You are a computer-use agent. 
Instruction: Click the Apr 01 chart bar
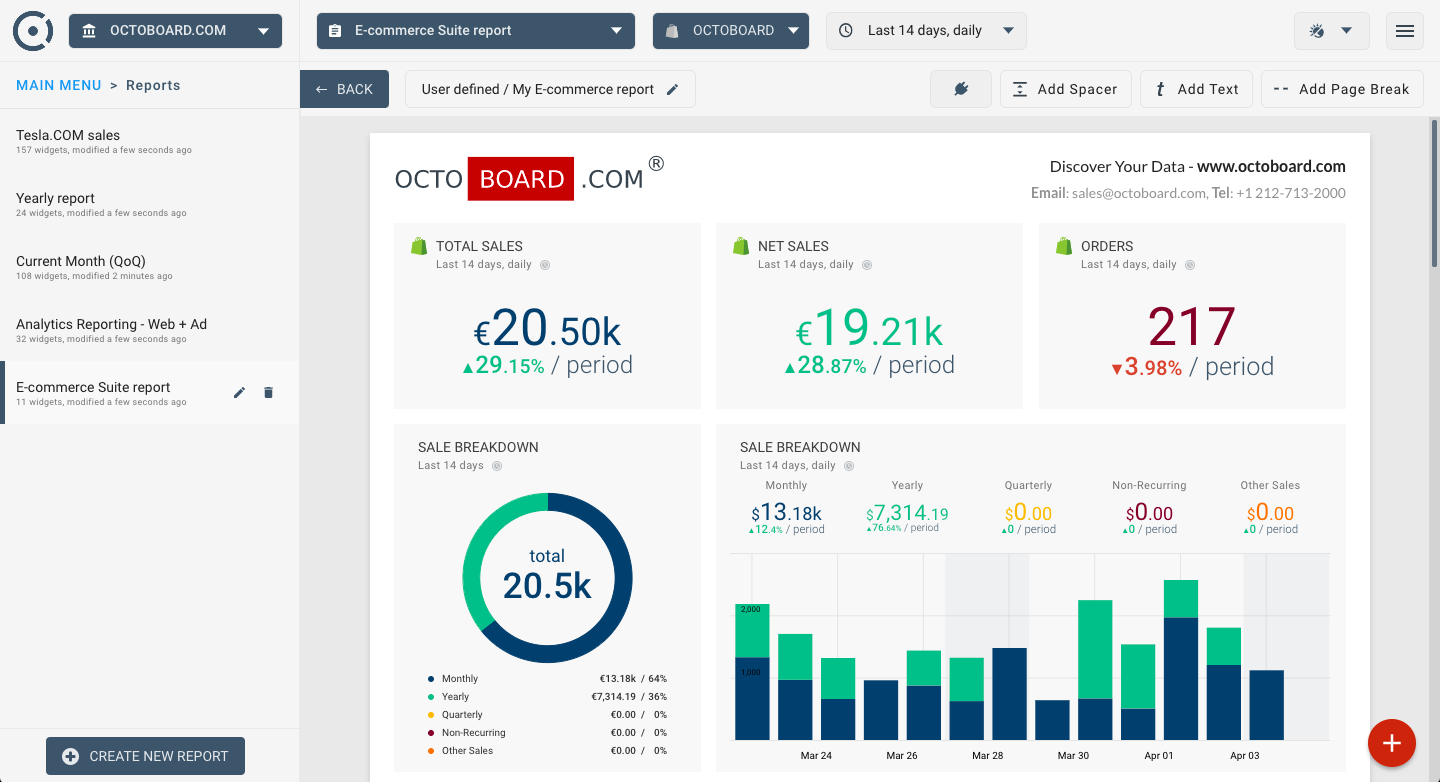1181,660
